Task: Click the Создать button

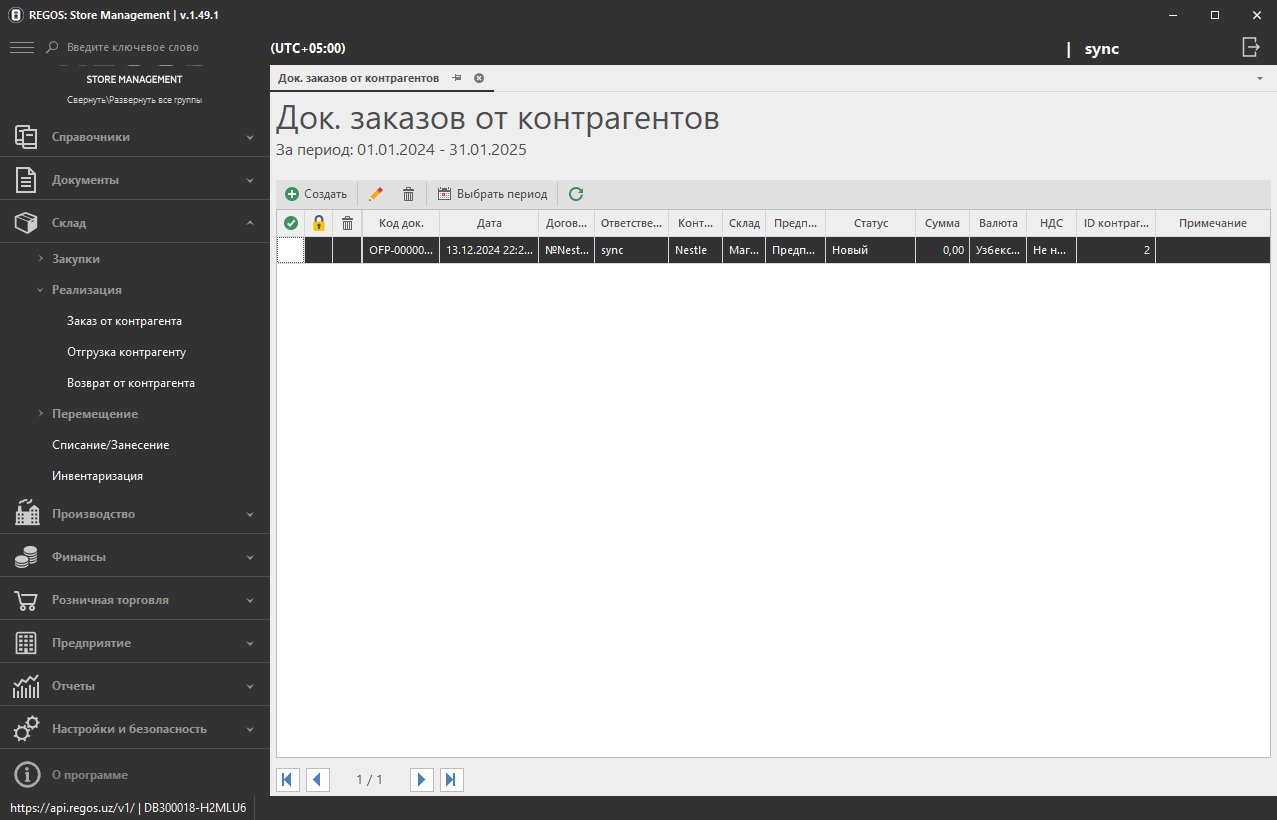Action: tap(316, 194)
